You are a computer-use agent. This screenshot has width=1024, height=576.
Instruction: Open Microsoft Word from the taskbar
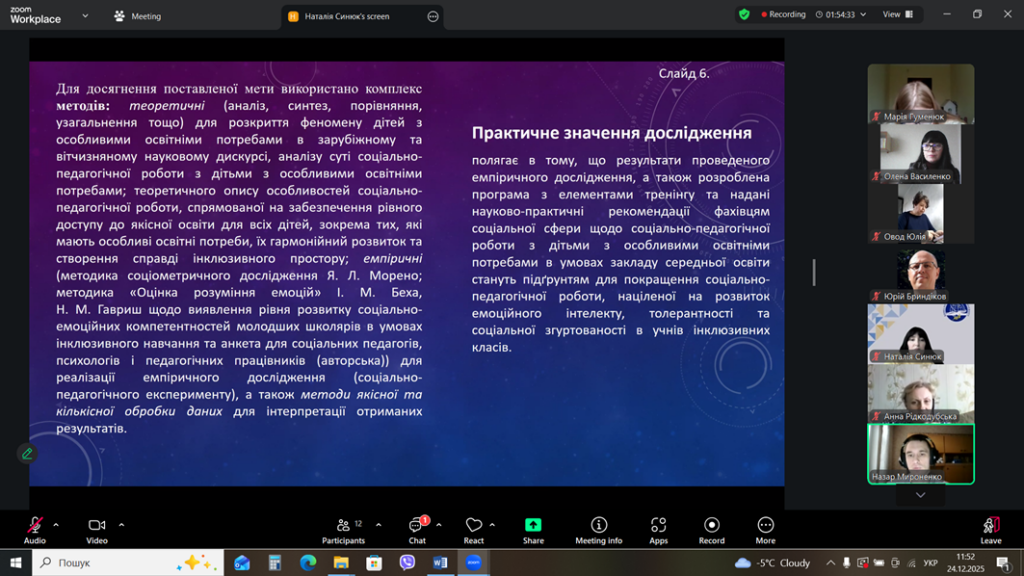pos(440,562)
